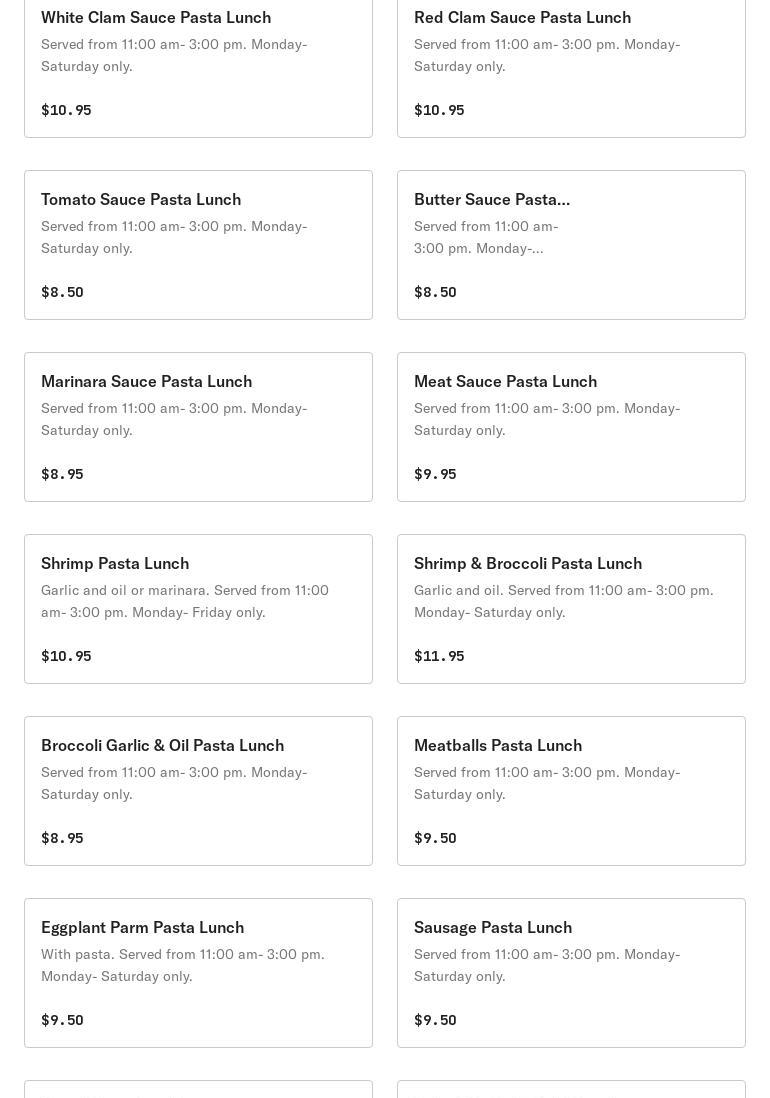Click the $9.50 Meatballs Pasta price
The width and height of the screenshot is (770, 1098).
click(x=435, y=838)
